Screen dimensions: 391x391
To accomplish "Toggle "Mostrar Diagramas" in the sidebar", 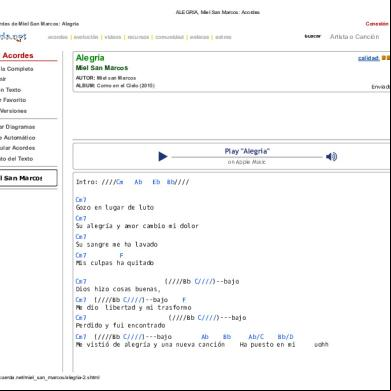I will coord(17,127).
